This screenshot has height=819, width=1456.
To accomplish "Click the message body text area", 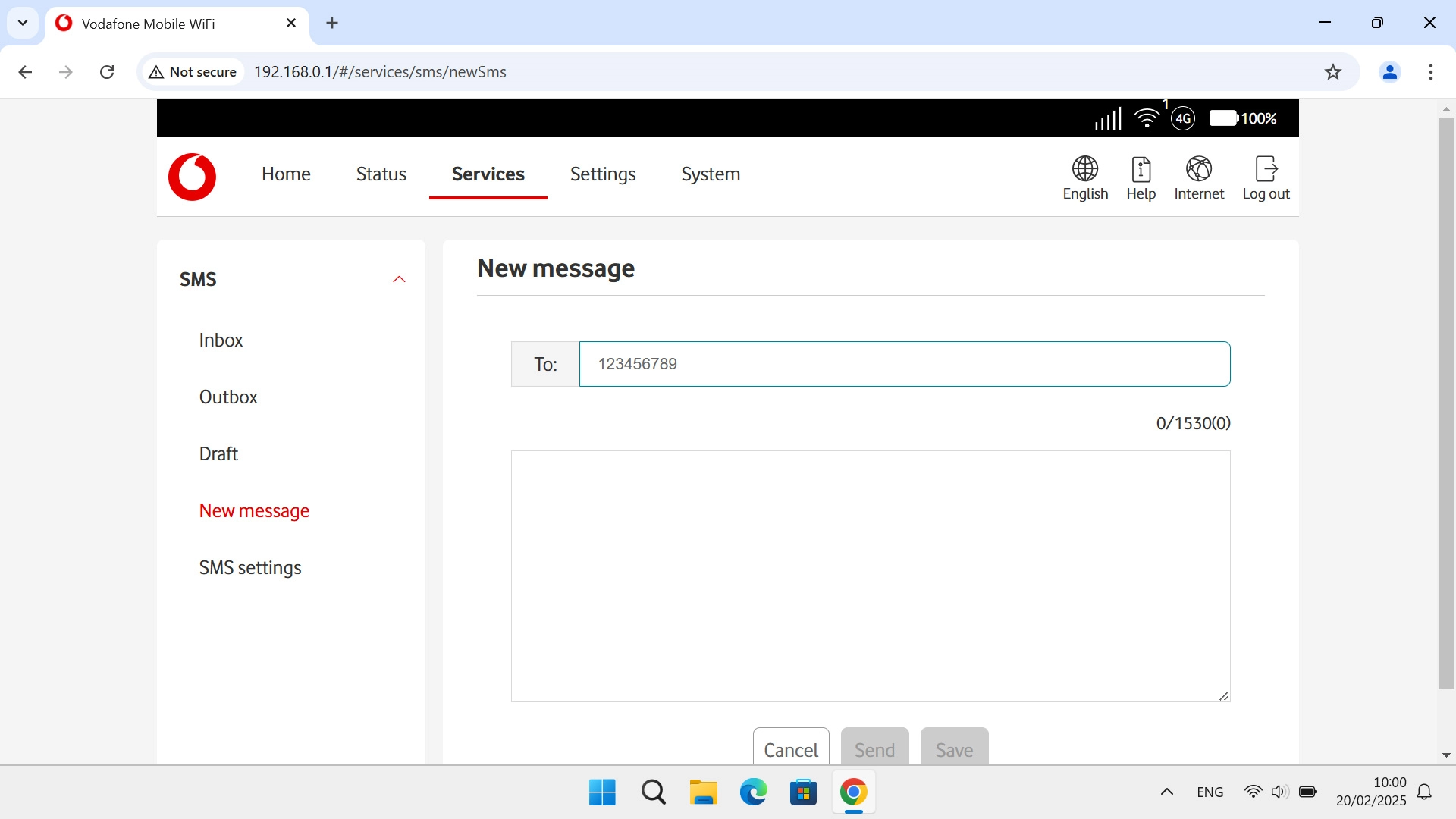I will pos(870,576).
